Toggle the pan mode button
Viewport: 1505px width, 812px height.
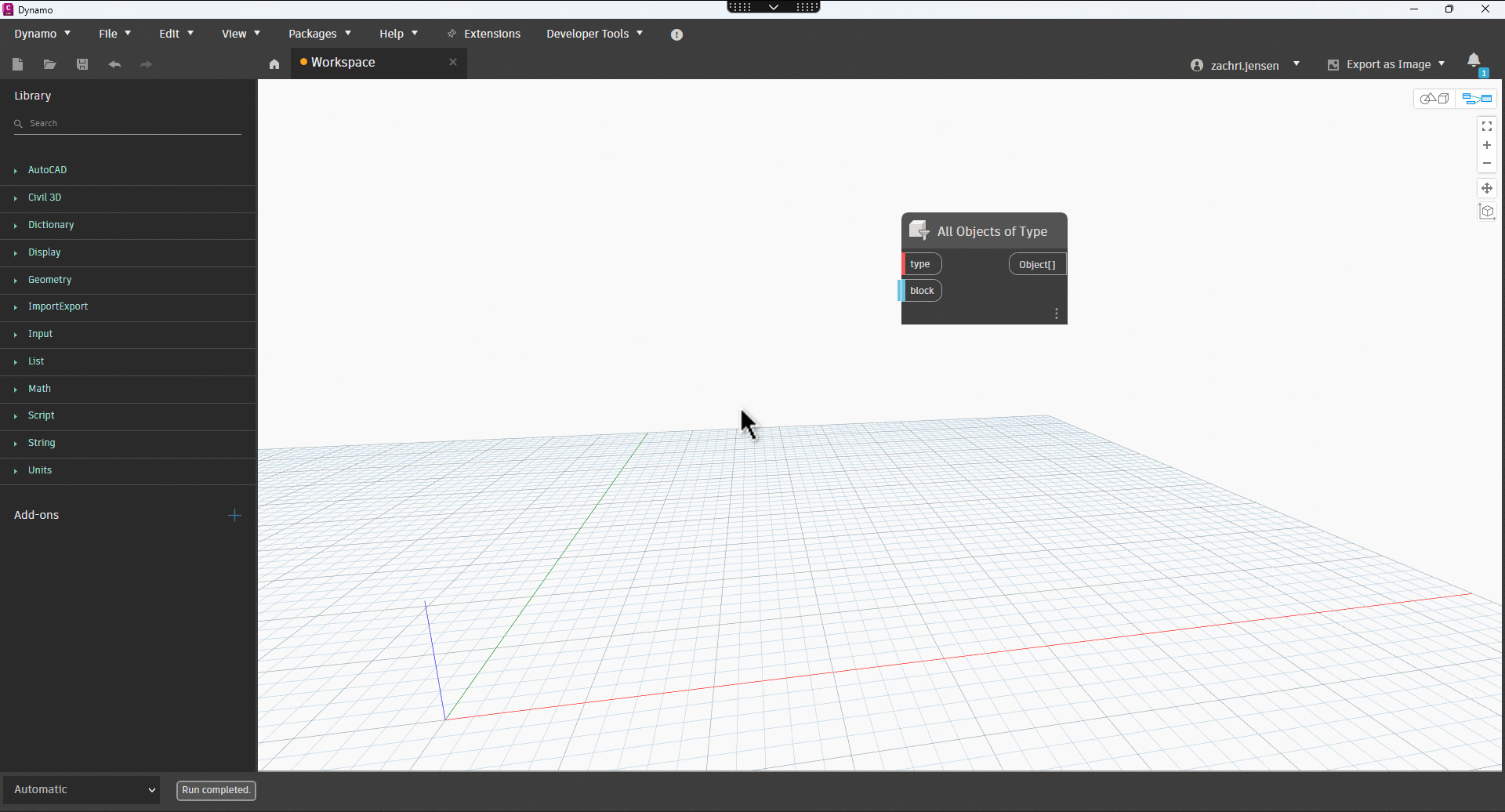[1486, 188]
